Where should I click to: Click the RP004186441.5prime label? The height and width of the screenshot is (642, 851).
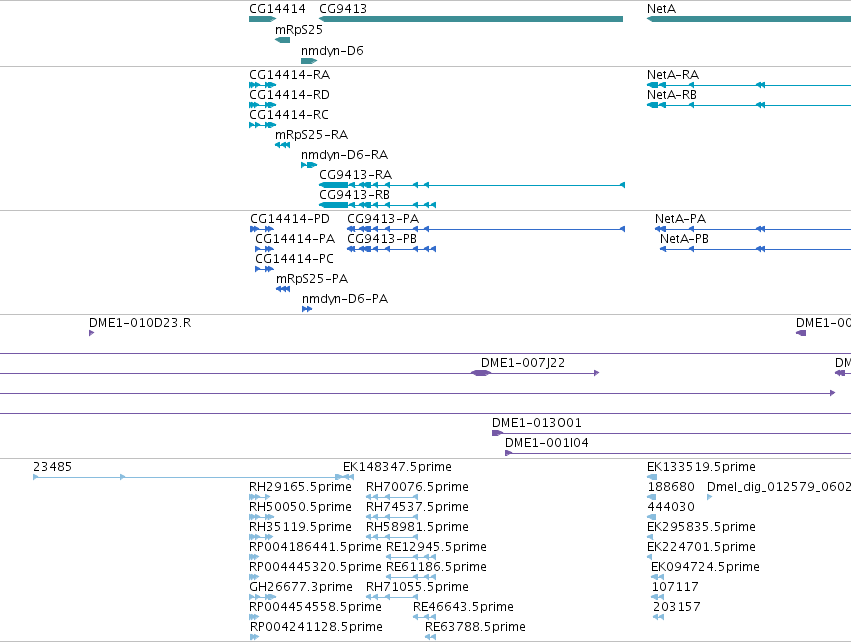[x=315, y=548]
